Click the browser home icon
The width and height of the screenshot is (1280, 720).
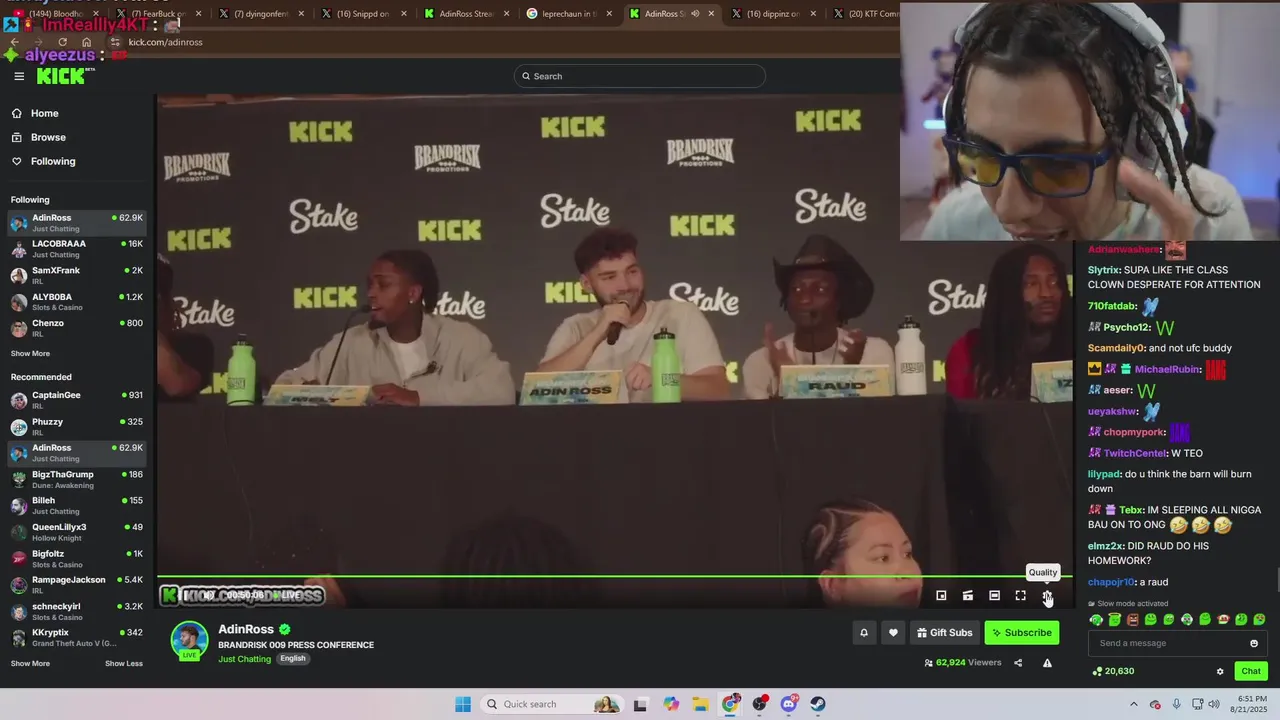pyautogui.click(x=87, y=42)
